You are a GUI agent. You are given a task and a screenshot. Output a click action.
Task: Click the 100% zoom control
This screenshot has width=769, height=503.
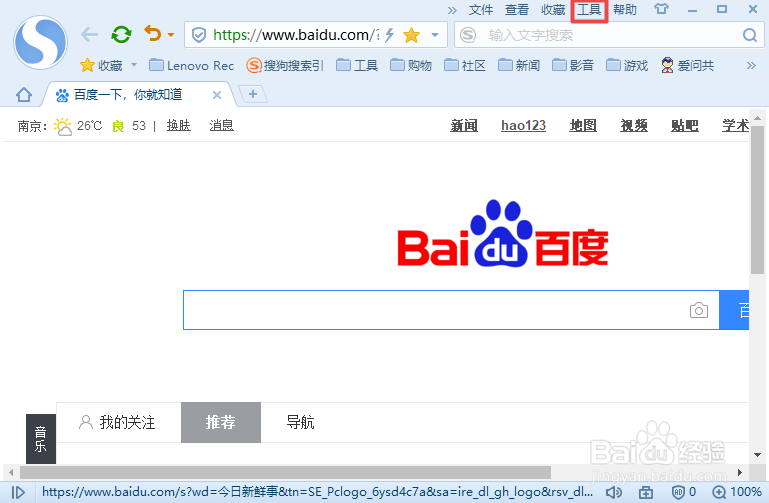pos(737,492)
